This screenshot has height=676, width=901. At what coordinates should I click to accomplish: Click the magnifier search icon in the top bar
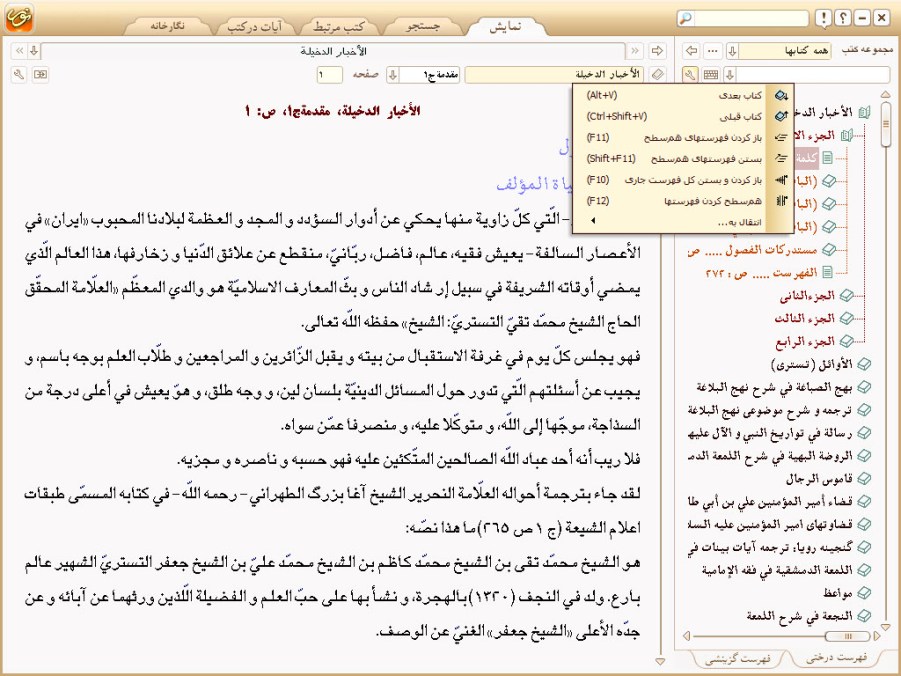[685, 18]
